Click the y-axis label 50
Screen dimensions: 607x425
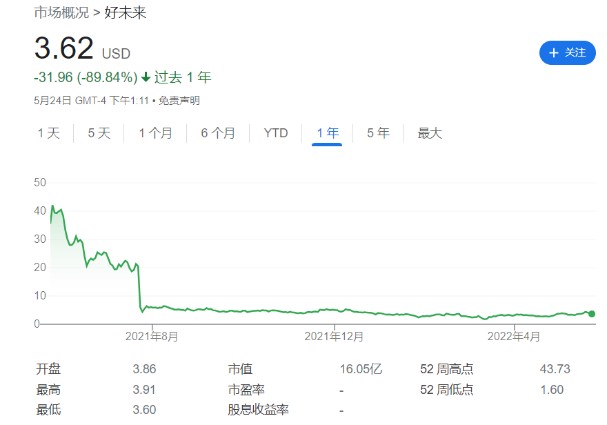coord(40,182)
